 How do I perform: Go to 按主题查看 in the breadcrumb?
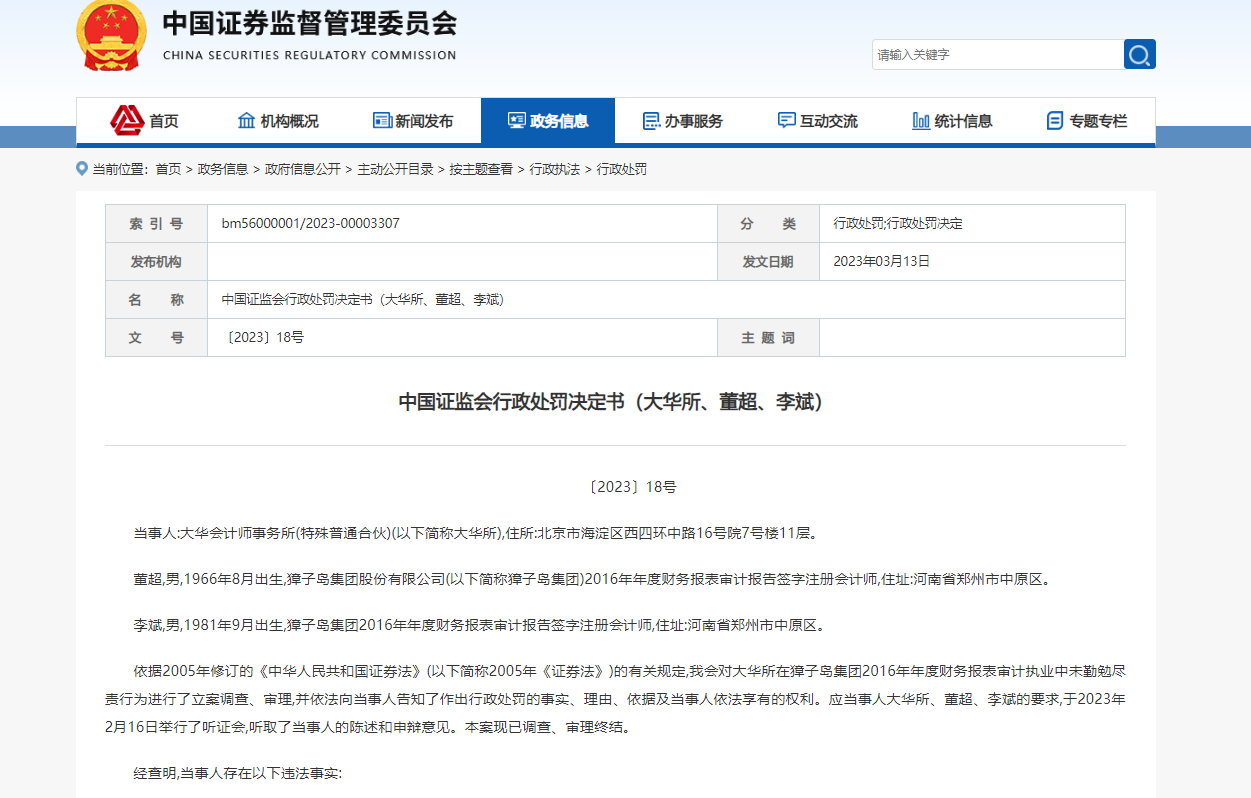481,169
